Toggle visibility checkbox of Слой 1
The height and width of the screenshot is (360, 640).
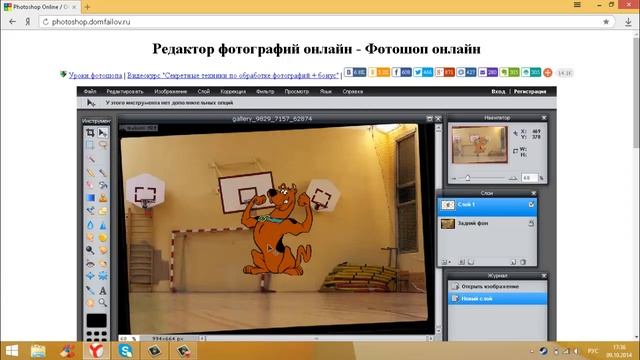[531, 204]
